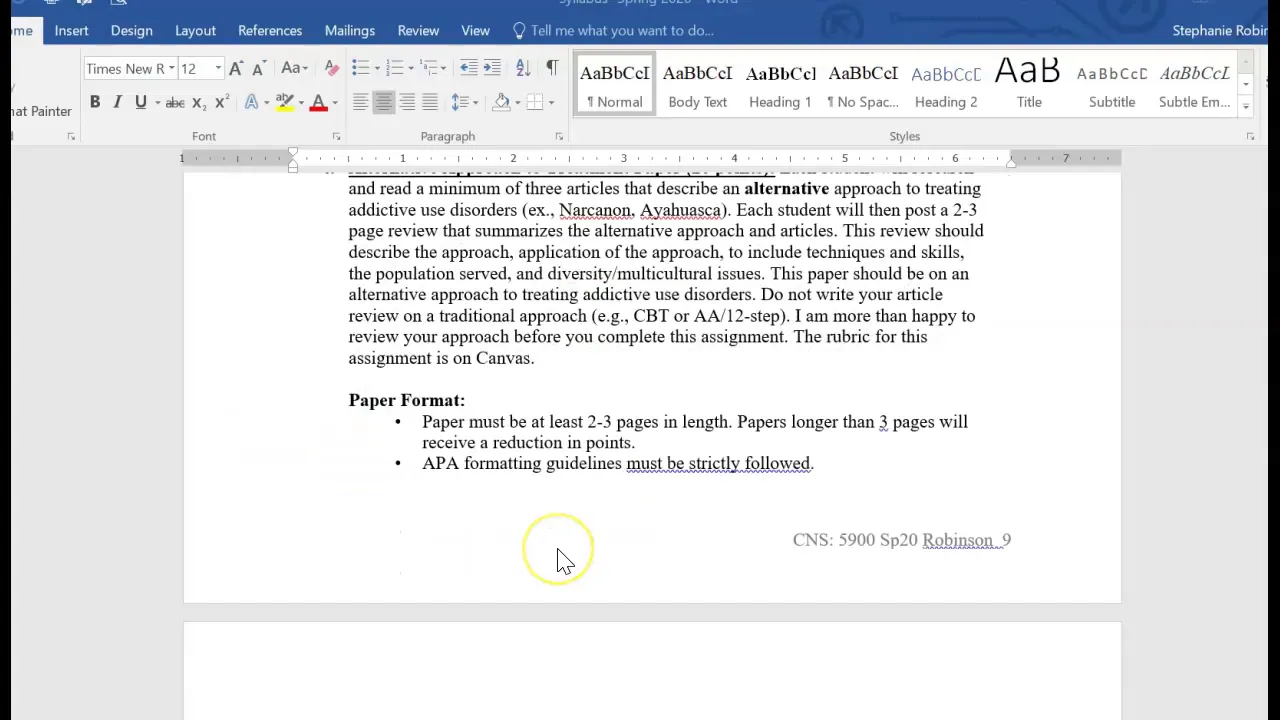Image resolution: width=1280 pixels, height=720 pixels.
Task: Click the Format Painter button
Action: coord(41,111)
